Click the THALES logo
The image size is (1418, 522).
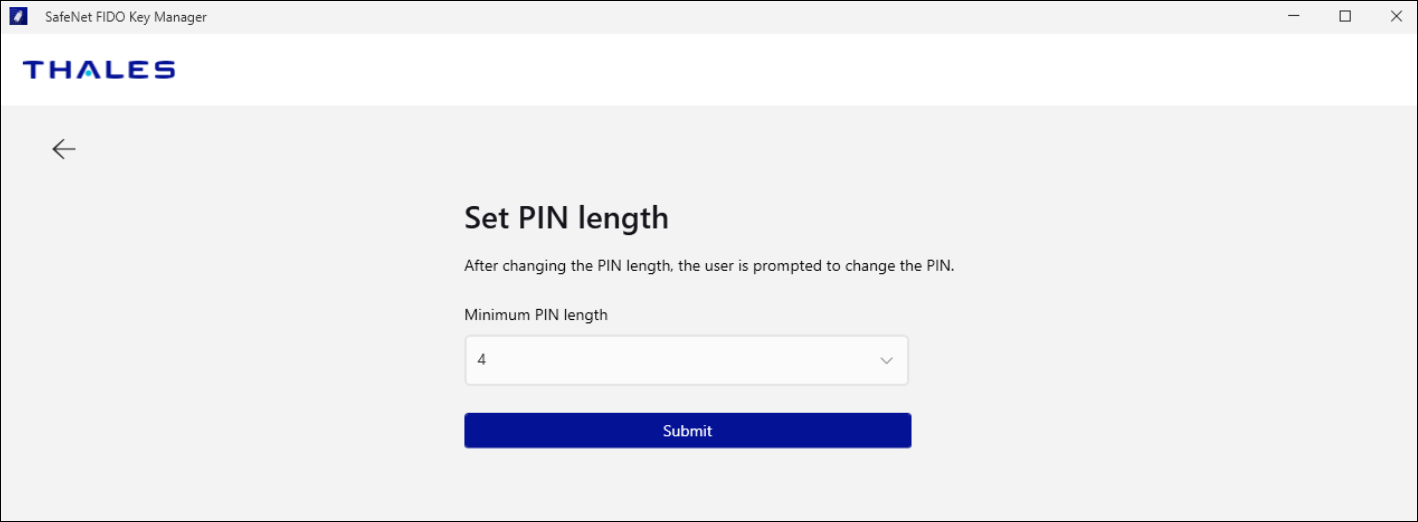tap(99, 69)
